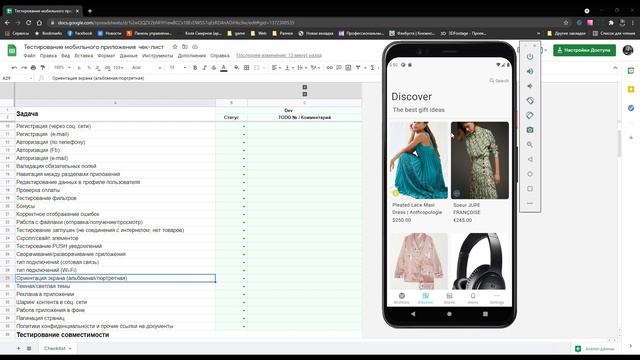This screenshot has width=640, height=360.
Task: Click emulator volume down icon
Action: coord(530,86)
